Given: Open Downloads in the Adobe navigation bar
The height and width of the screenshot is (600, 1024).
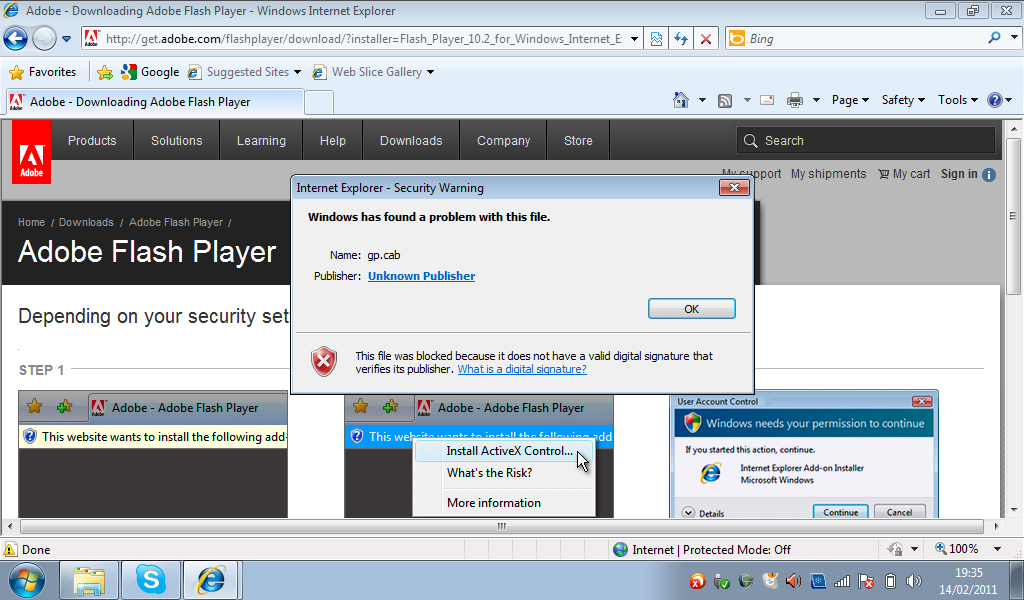Looking at the screenshot, I should [411, 140].
